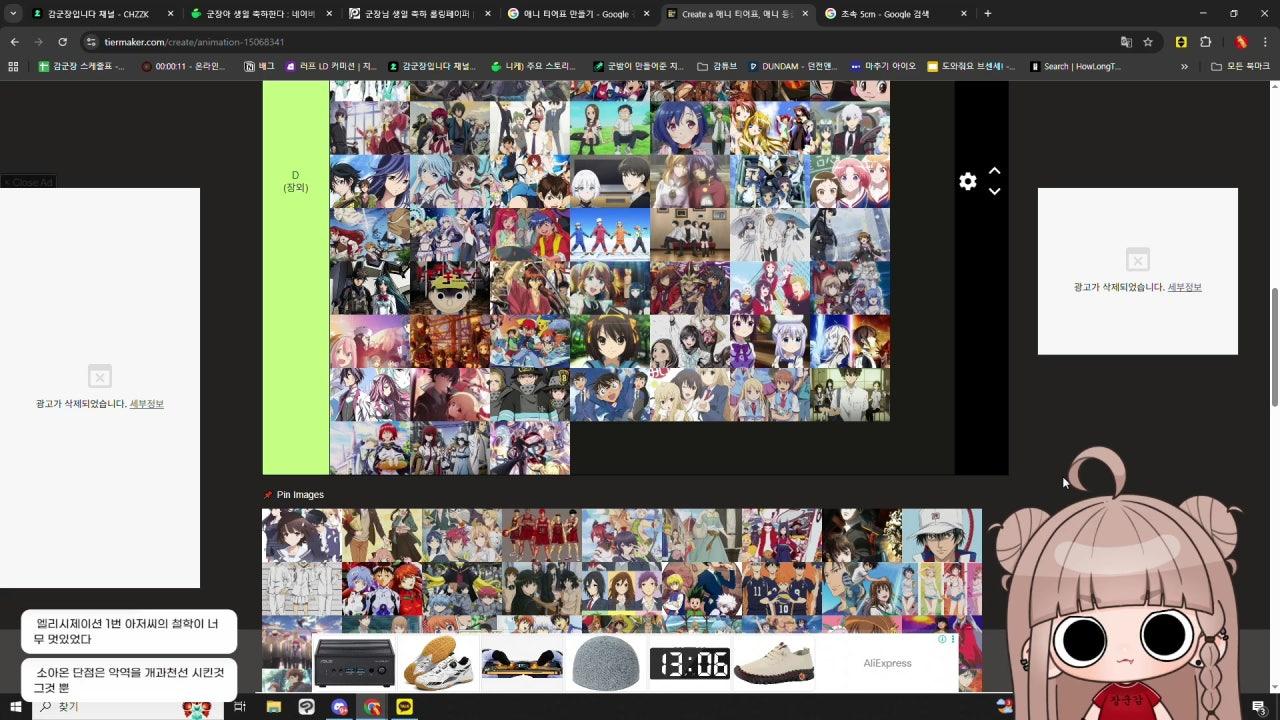
Task: Click 세부정보 link in the right ad box
Action: point(1184,287)
